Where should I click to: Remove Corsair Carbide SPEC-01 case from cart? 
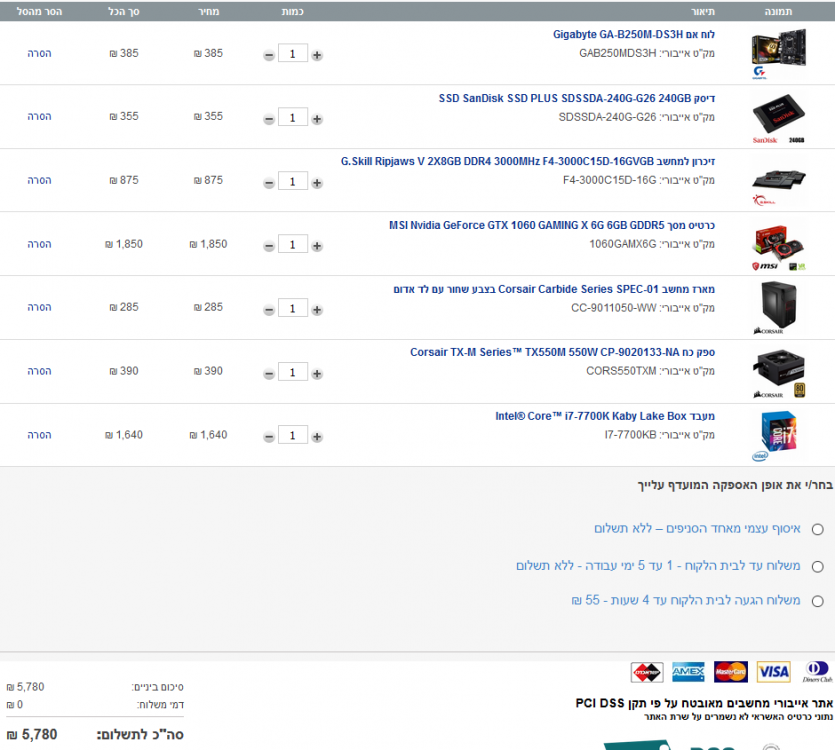[39, 307]
